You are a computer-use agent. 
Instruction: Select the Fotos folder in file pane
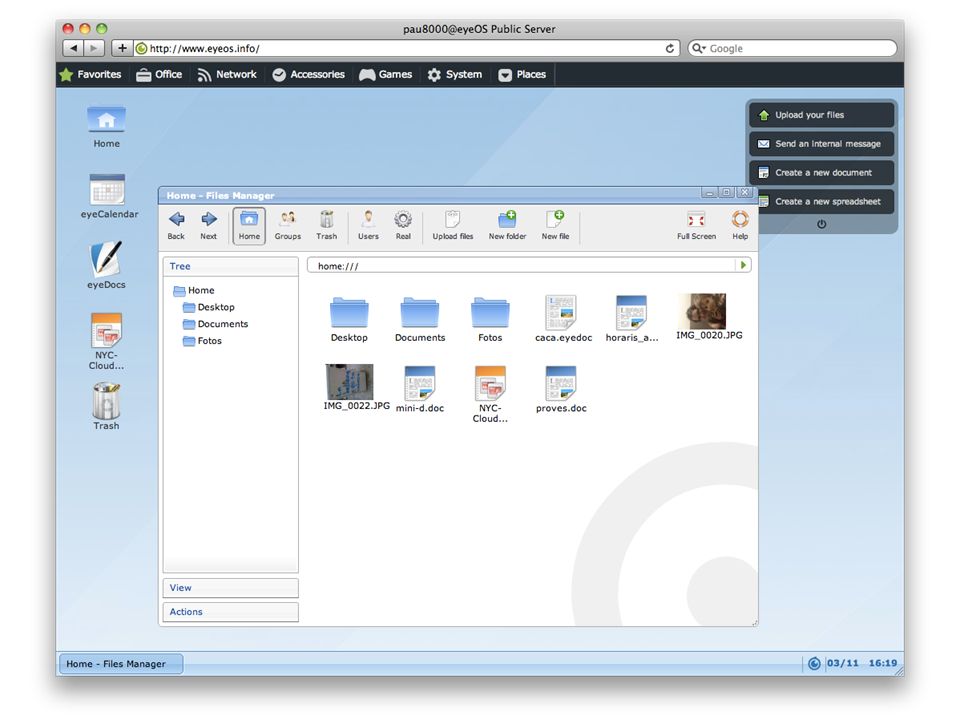pos(490,320)
